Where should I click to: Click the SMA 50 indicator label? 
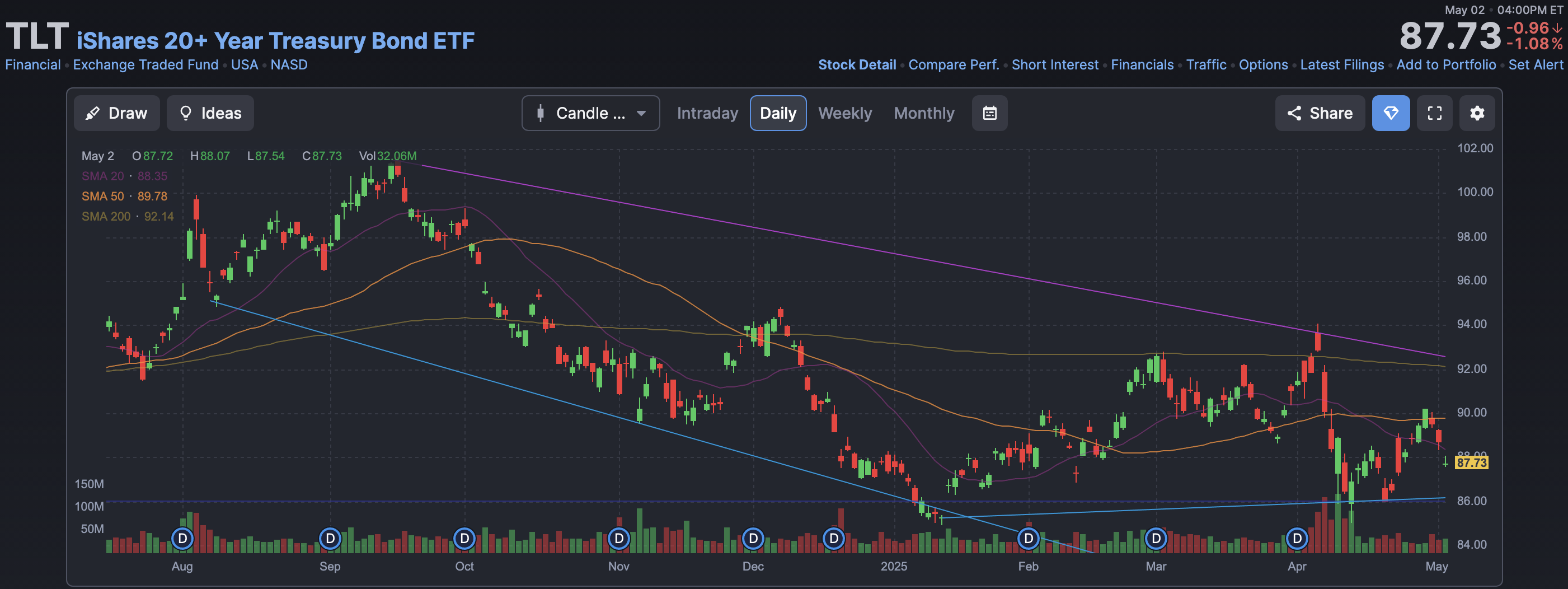124,196
